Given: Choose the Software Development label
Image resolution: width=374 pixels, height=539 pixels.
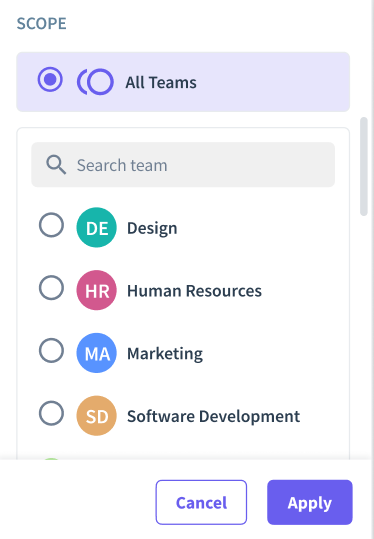Looking at the screenshot, I should pos(213,416).
